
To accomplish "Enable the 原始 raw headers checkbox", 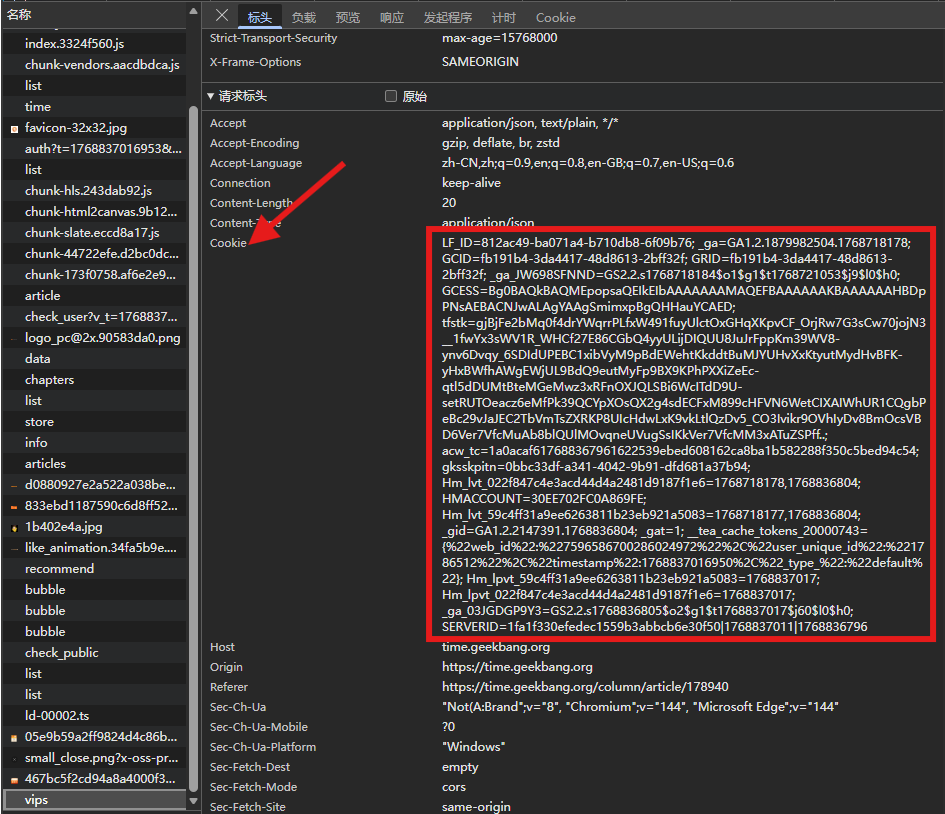I will click(x=391, y=97).
